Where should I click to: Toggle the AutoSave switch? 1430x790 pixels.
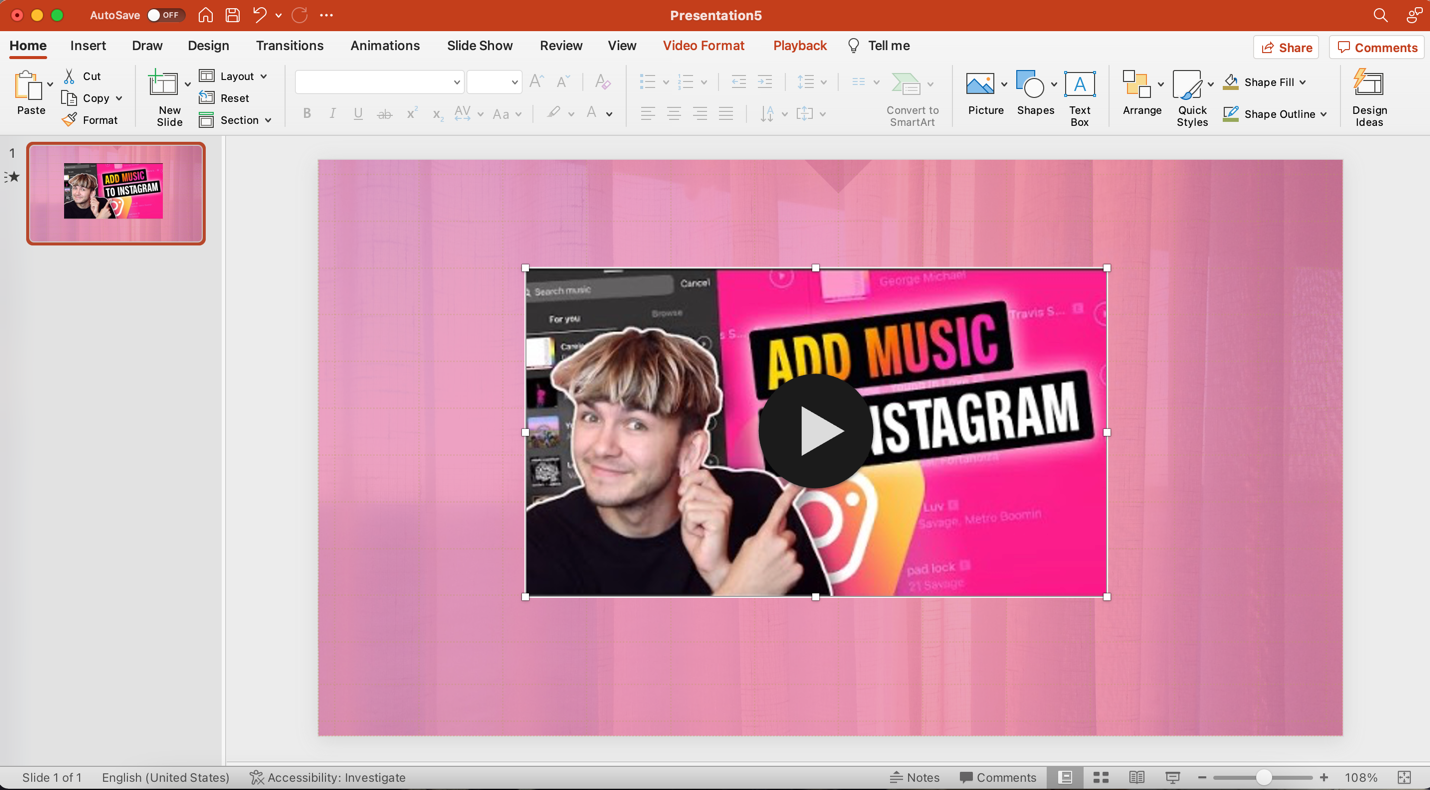pos(164,15)
